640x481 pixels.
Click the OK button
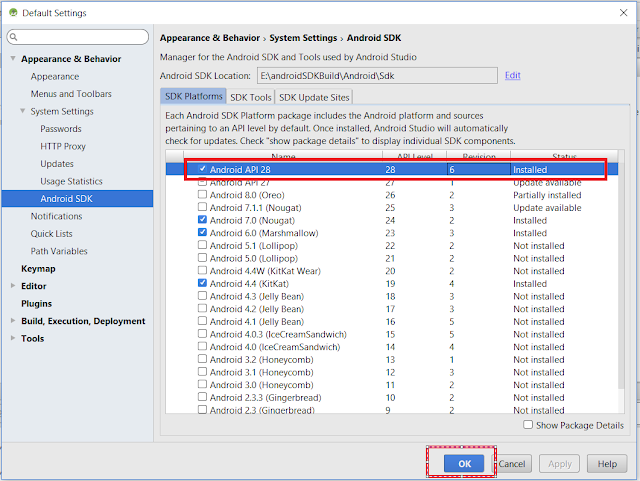464,463
